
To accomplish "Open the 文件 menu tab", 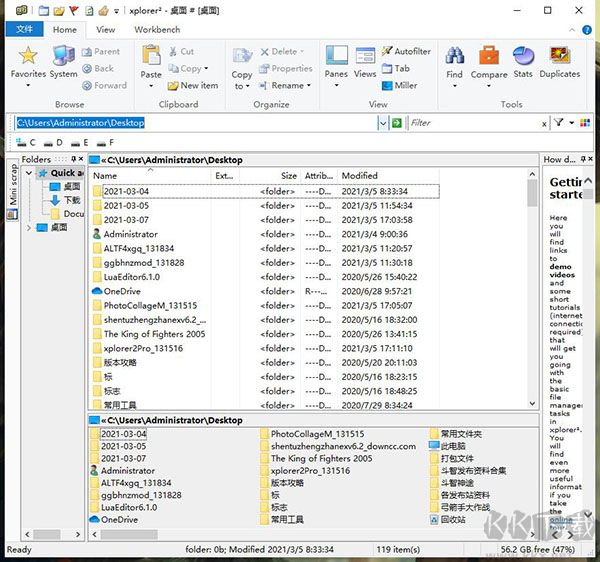I will (24, 29).
